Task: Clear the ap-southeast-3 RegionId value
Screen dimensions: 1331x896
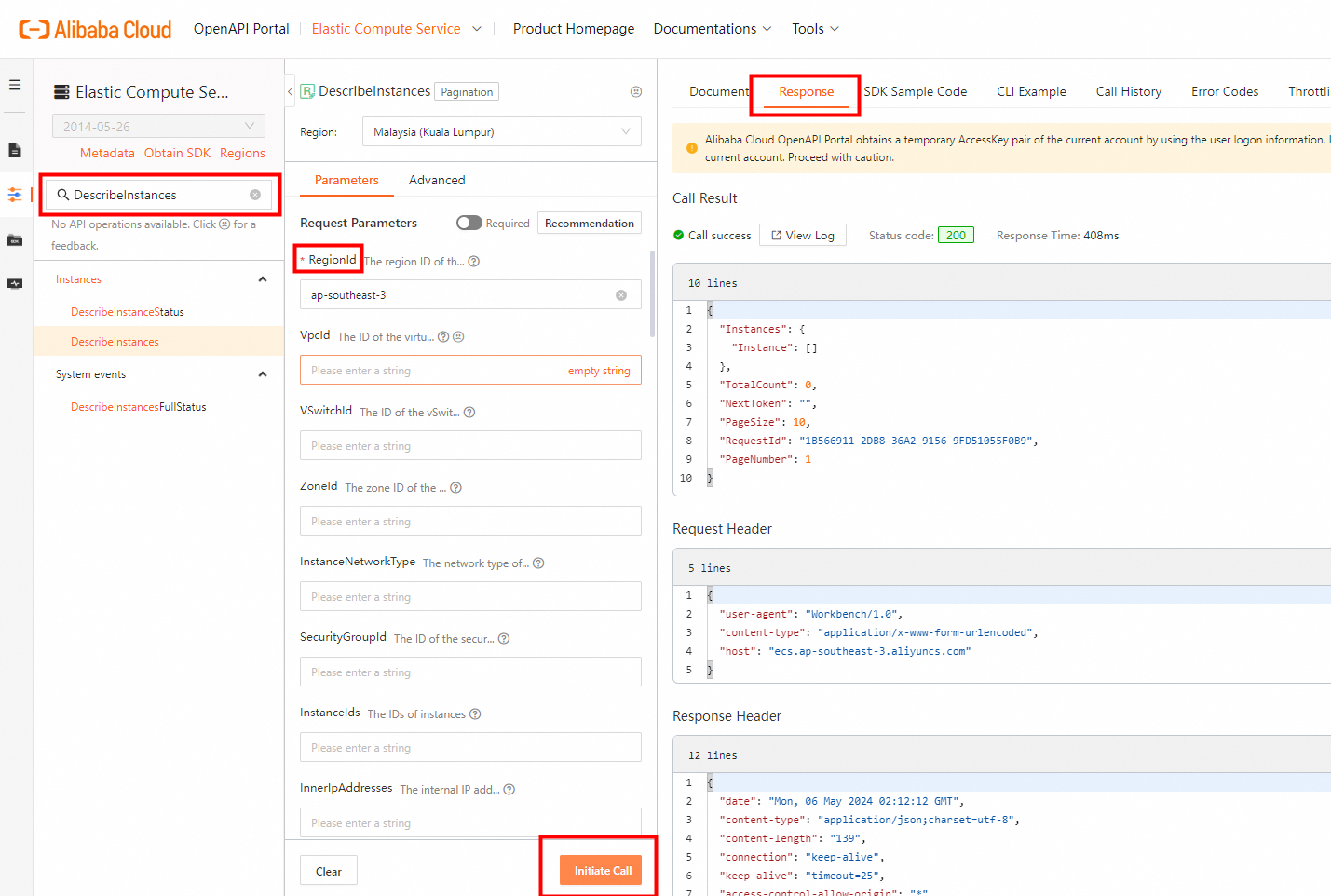Action: coord(621,295)
